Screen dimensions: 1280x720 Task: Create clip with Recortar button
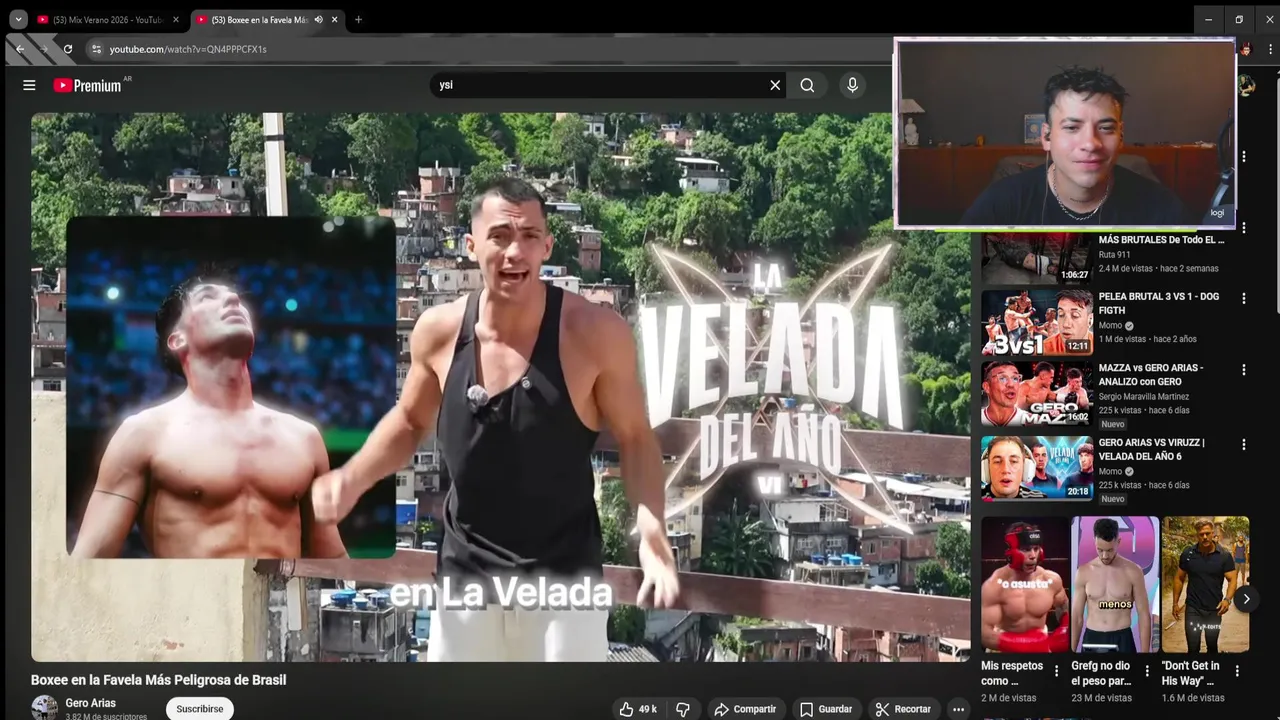pos(903,709)
